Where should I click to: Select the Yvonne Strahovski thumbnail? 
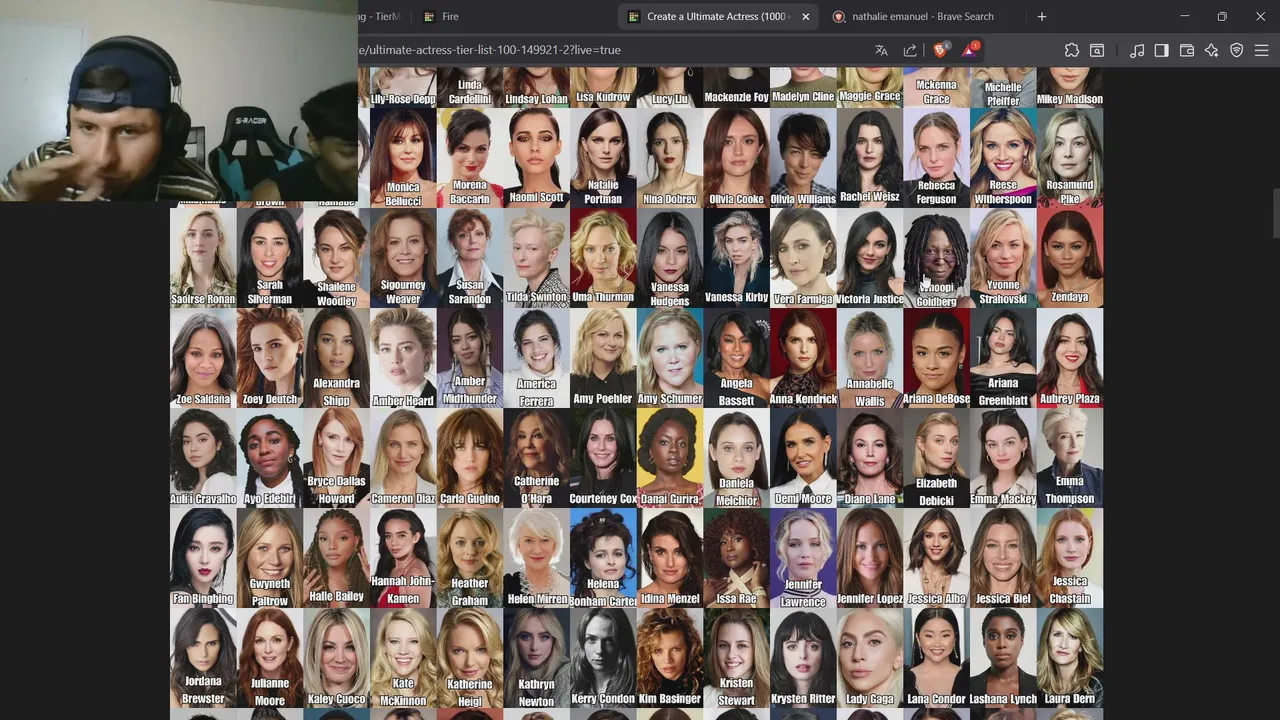[1003, 257]
